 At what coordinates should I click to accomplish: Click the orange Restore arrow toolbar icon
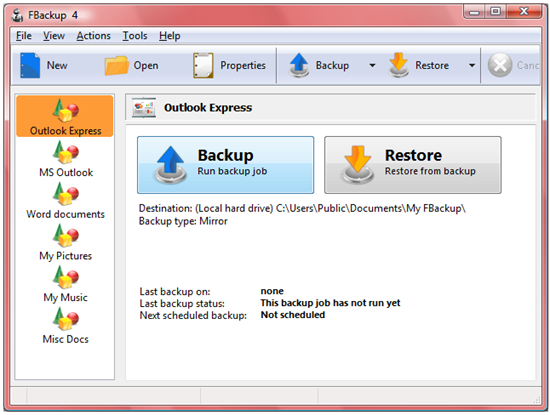pos(398,65)
